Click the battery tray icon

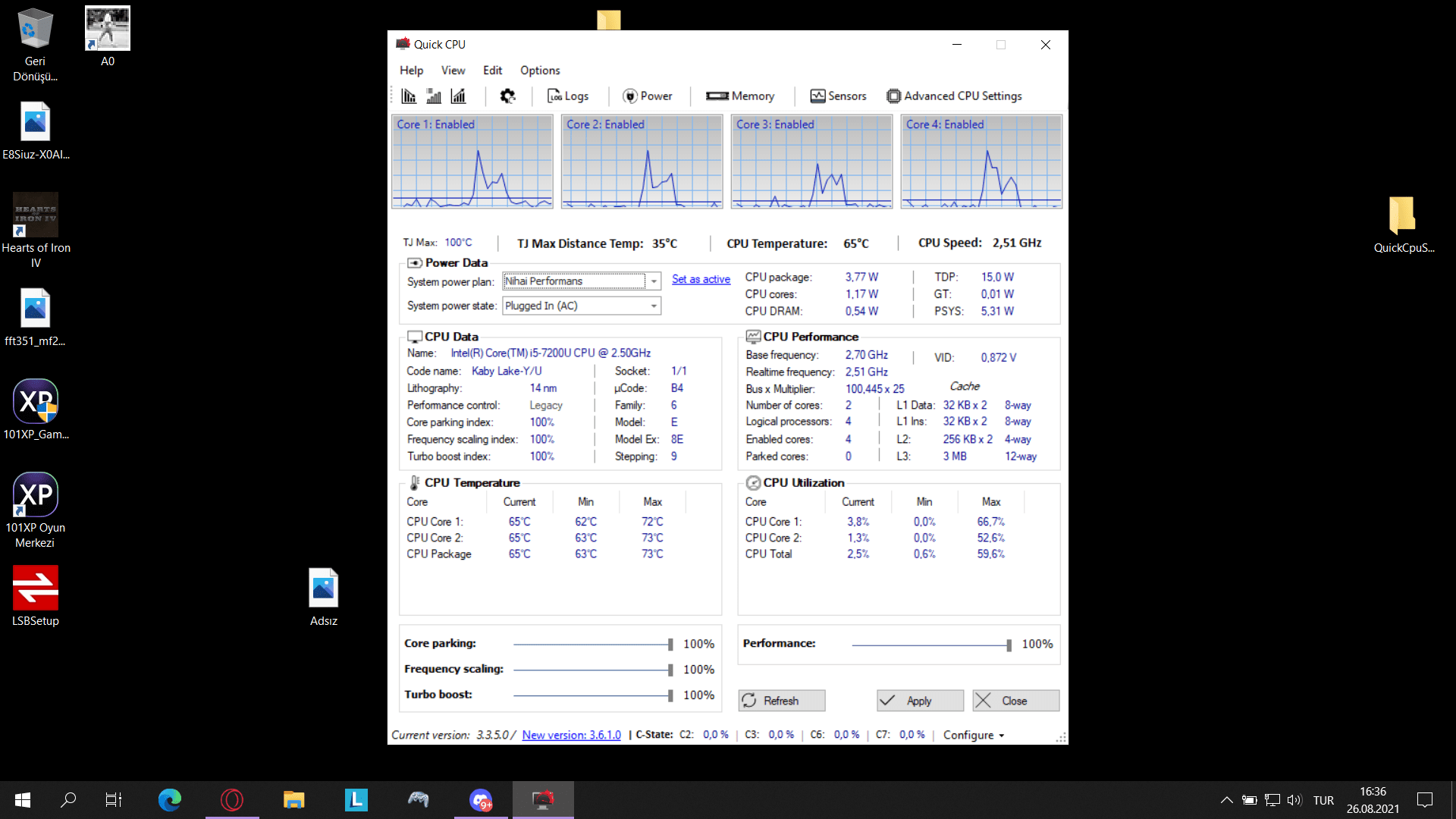click(1250, 800)
